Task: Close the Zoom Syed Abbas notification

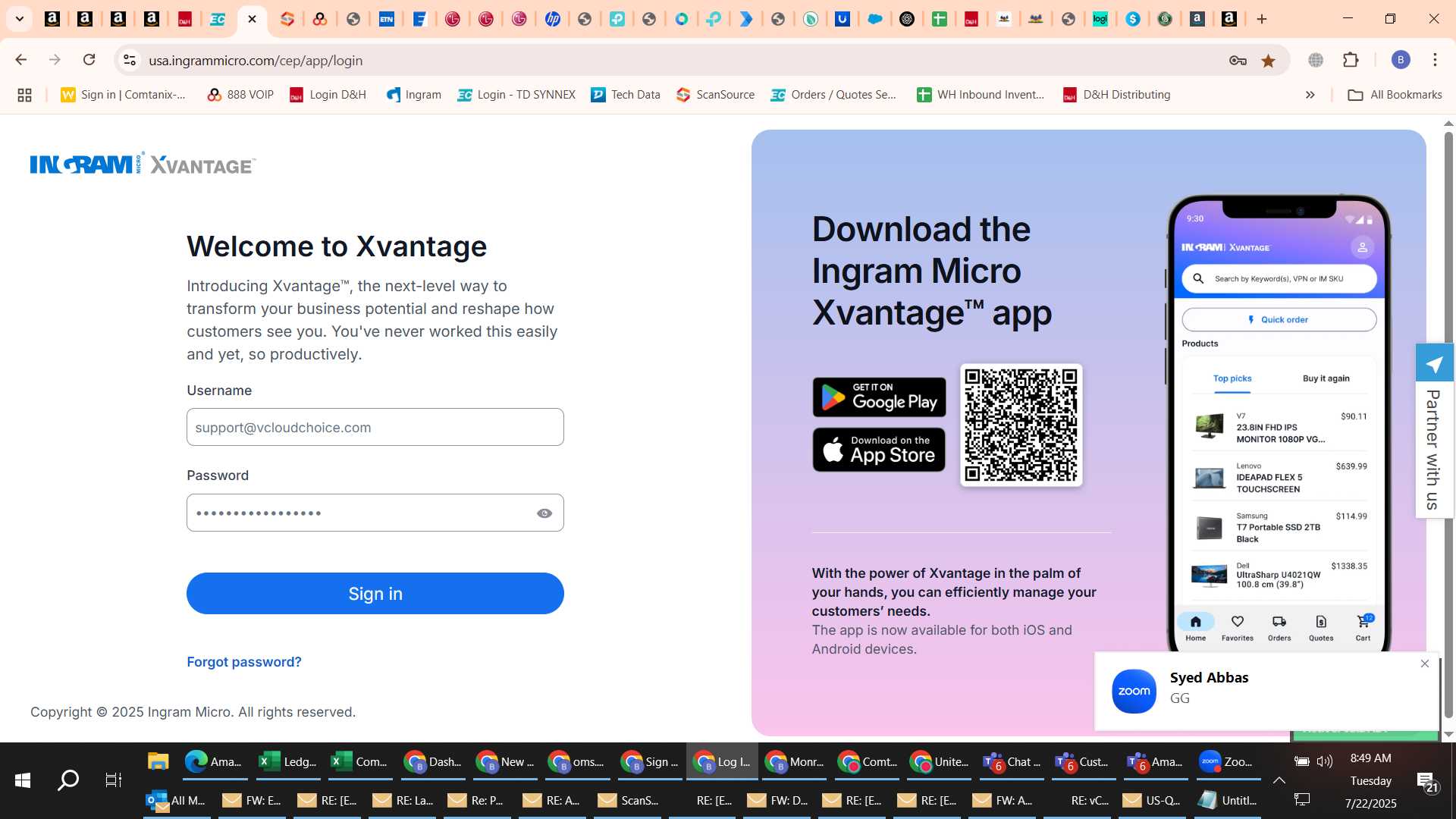Action: point(1425,664)
